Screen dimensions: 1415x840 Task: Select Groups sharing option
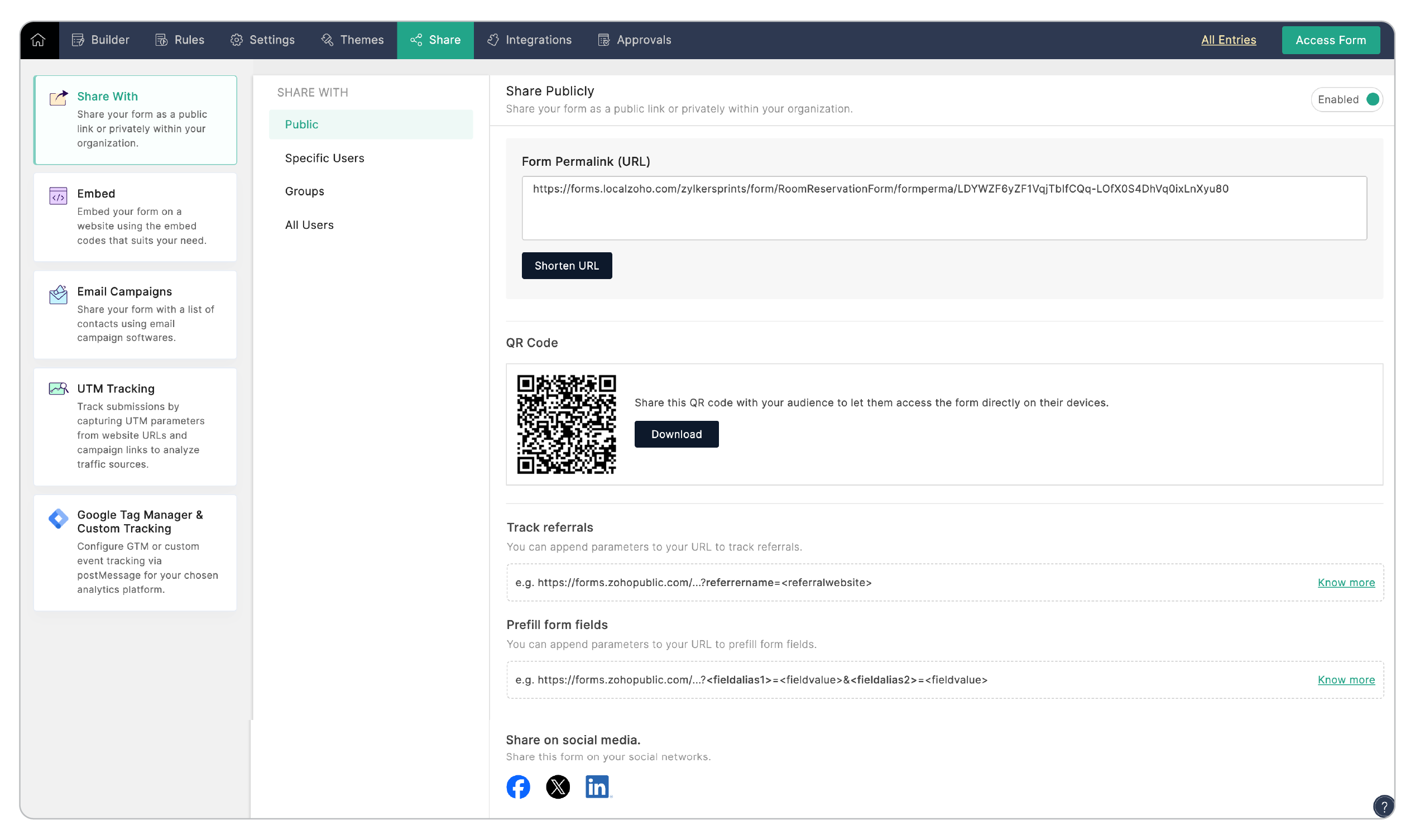(305, 191)
